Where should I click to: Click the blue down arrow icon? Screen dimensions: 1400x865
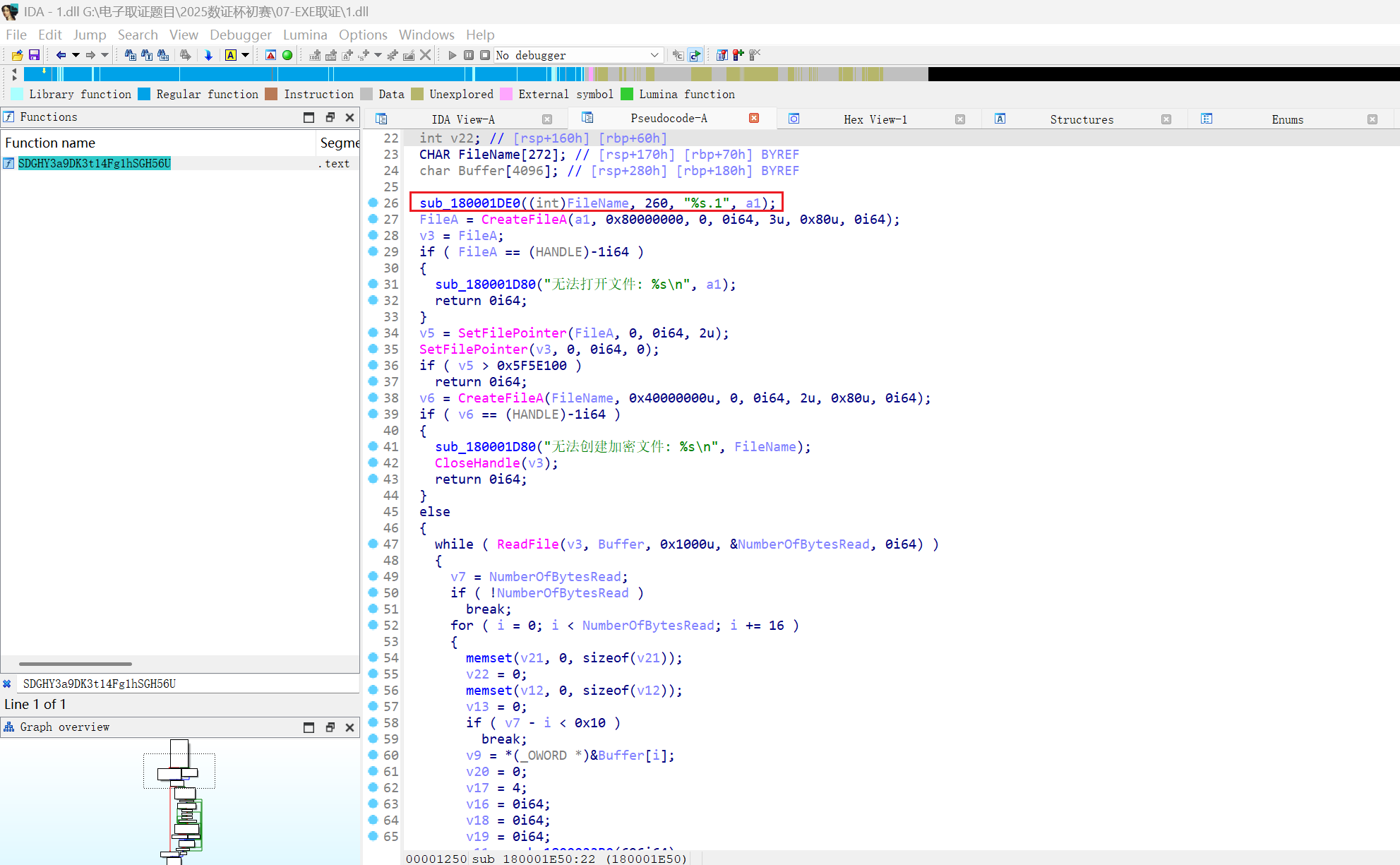coord(208,55)
